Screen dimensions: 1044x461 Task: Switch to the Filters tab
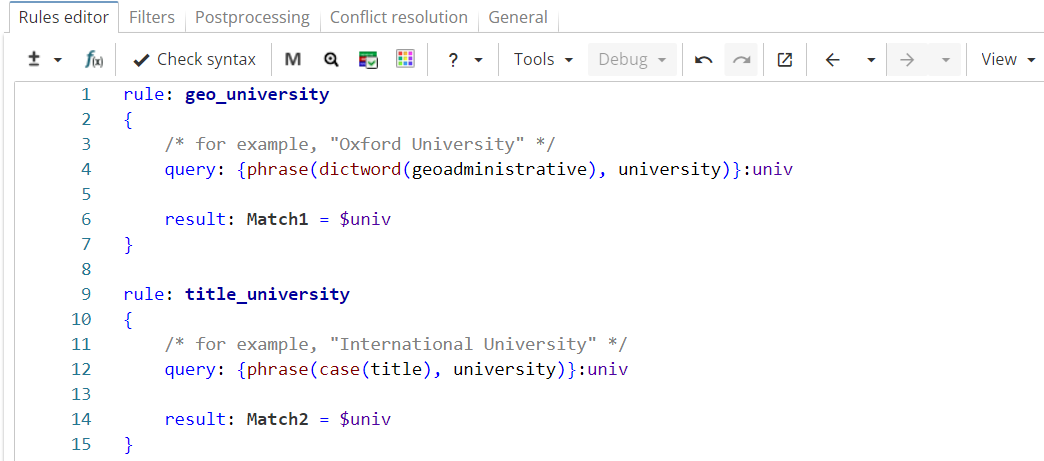(152, 17)
